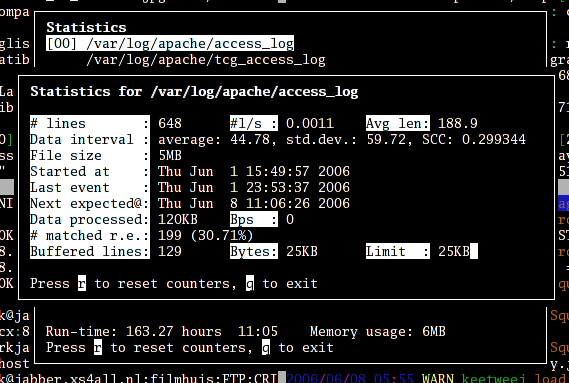The image size is (569, 383).
Task: Click the '# lines' label
Action: (x=90, y=123)
